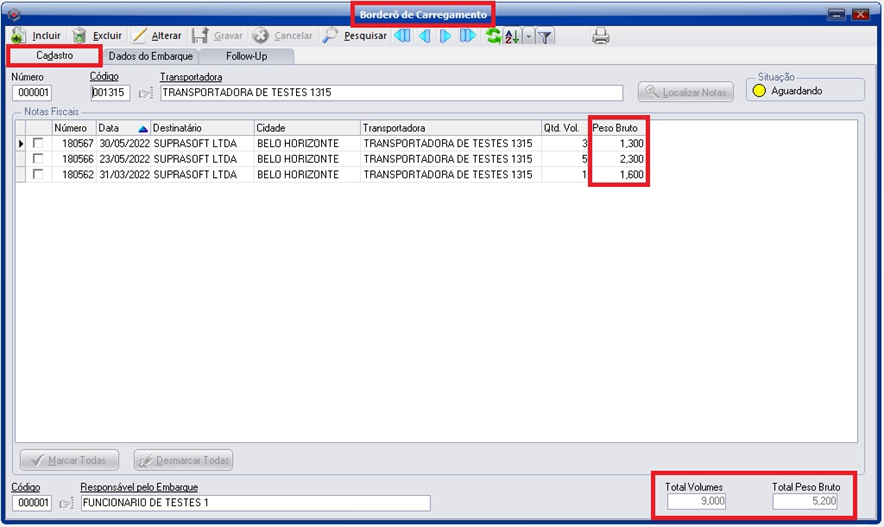Open the Follow-Up tab
Image resolution: width=884 pixels, height=527 pixels.
coord(246,56)
